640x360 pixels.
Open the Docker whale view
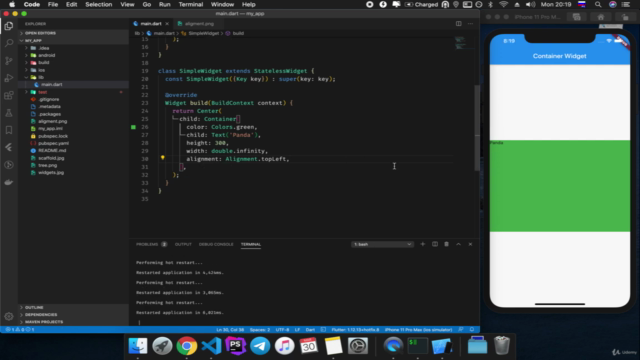9,182
